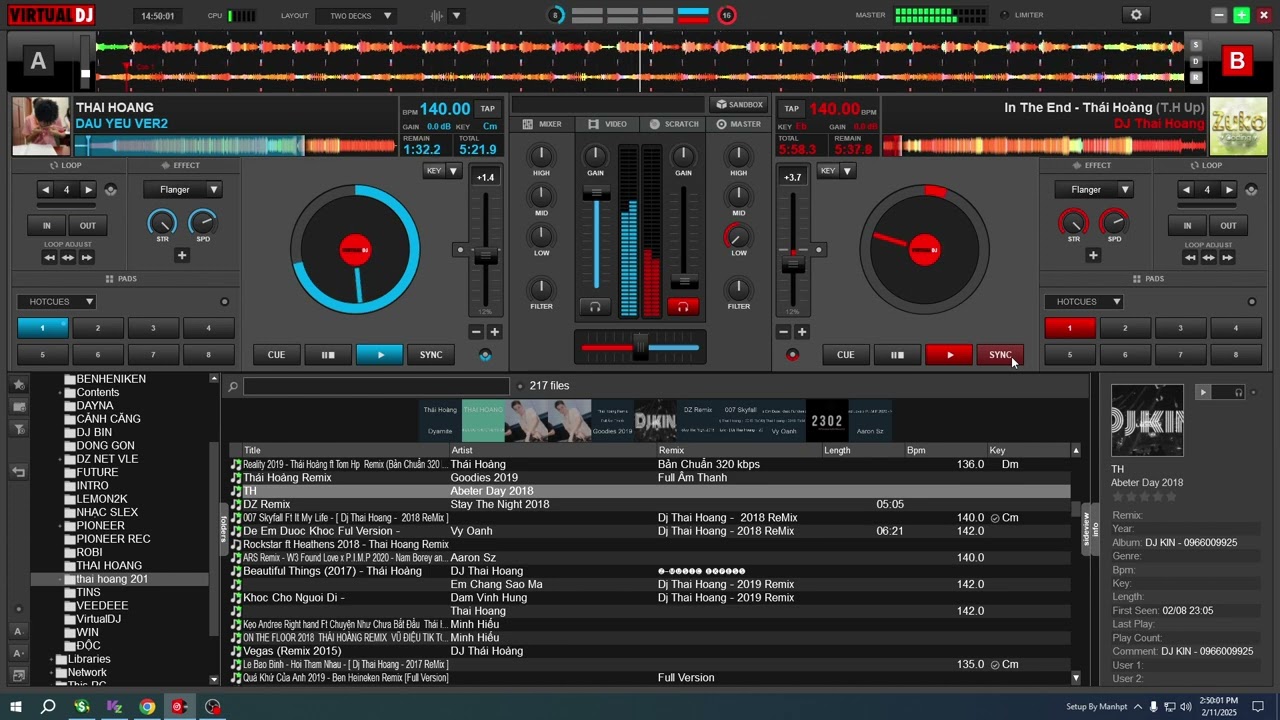Viewport: 1280px width, 720px height.
Task: Select track 'Stay The Night 2018' row
Action: coord(650,504)
